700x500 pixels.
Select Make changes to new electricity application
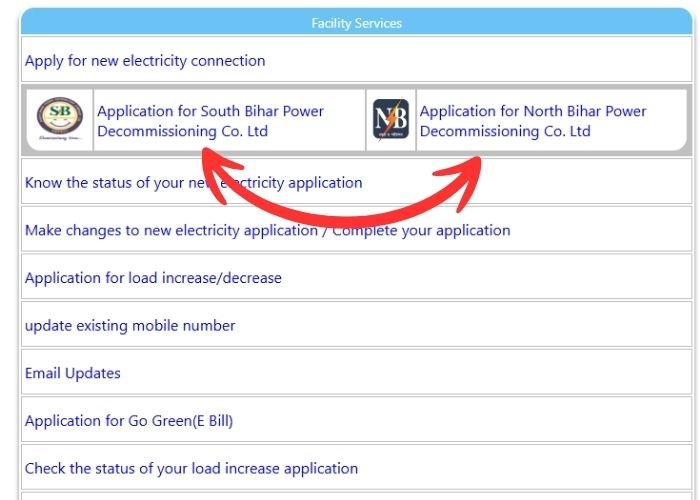click(x=171, y=230)
